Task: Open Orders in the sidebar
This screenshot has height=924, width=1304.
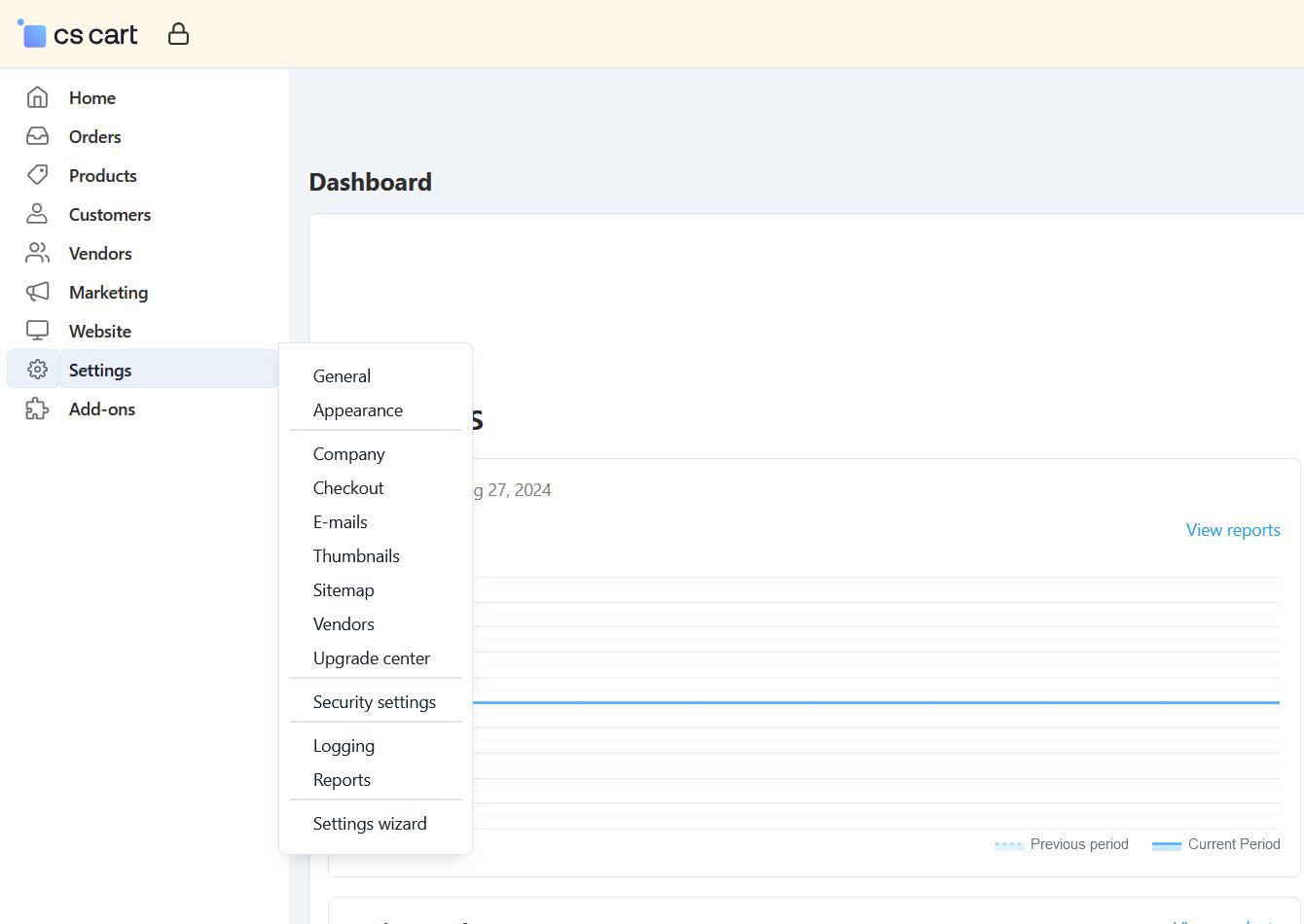Action: point(95,136)
